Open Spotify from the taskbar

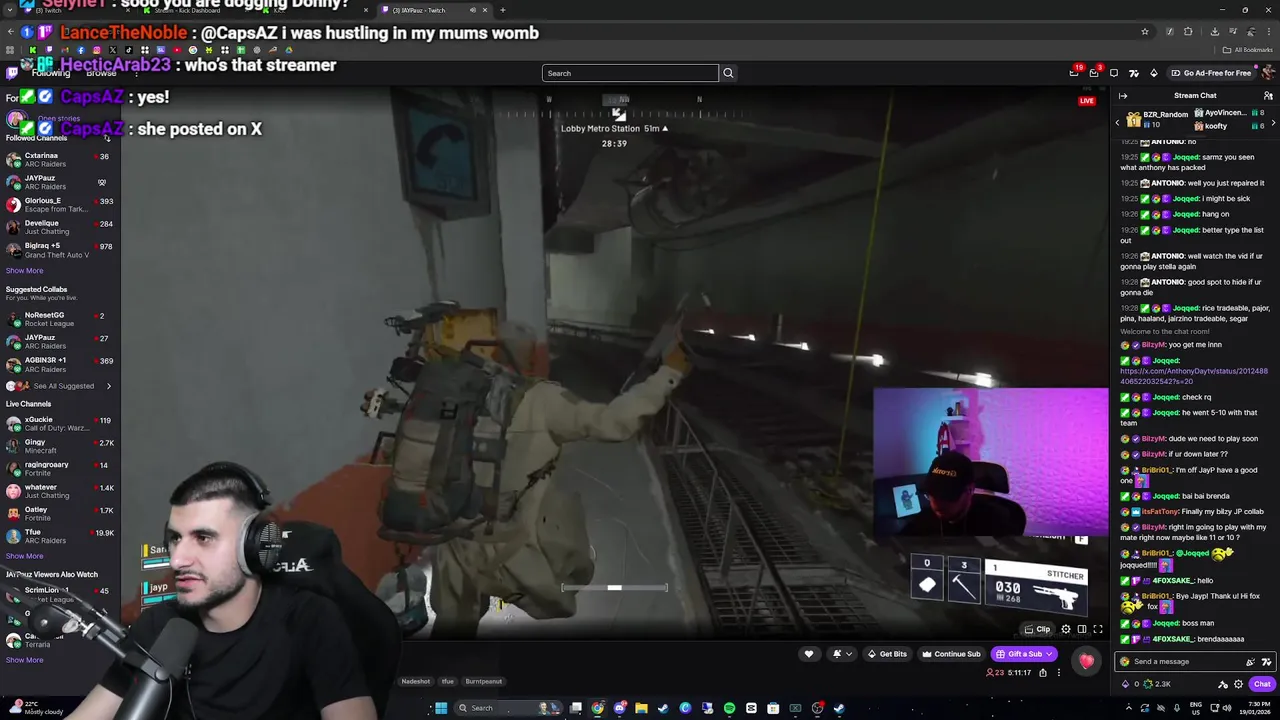click(729, 708)
